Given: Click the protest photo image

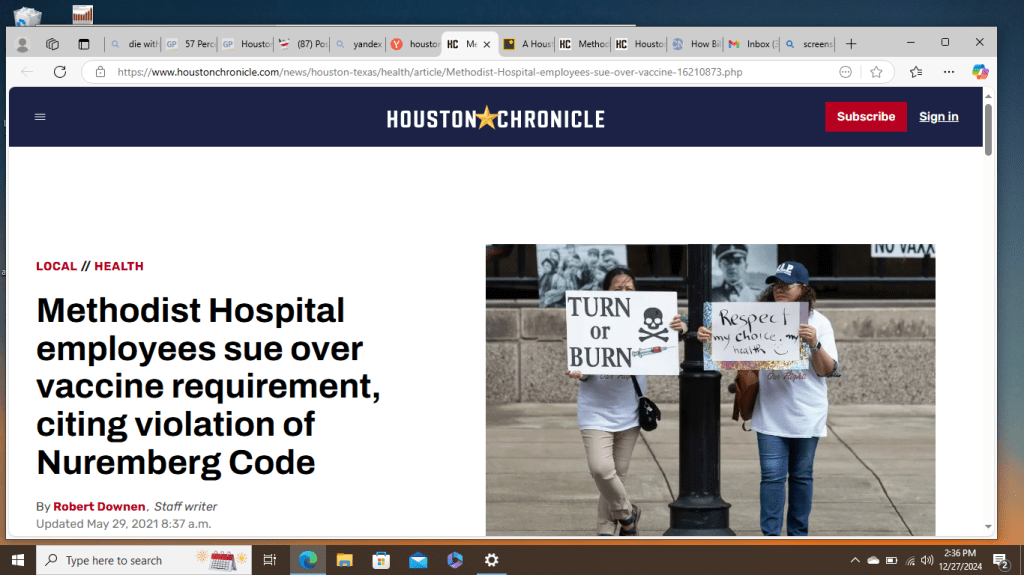Looking at the screenshot, I should 711,390.
